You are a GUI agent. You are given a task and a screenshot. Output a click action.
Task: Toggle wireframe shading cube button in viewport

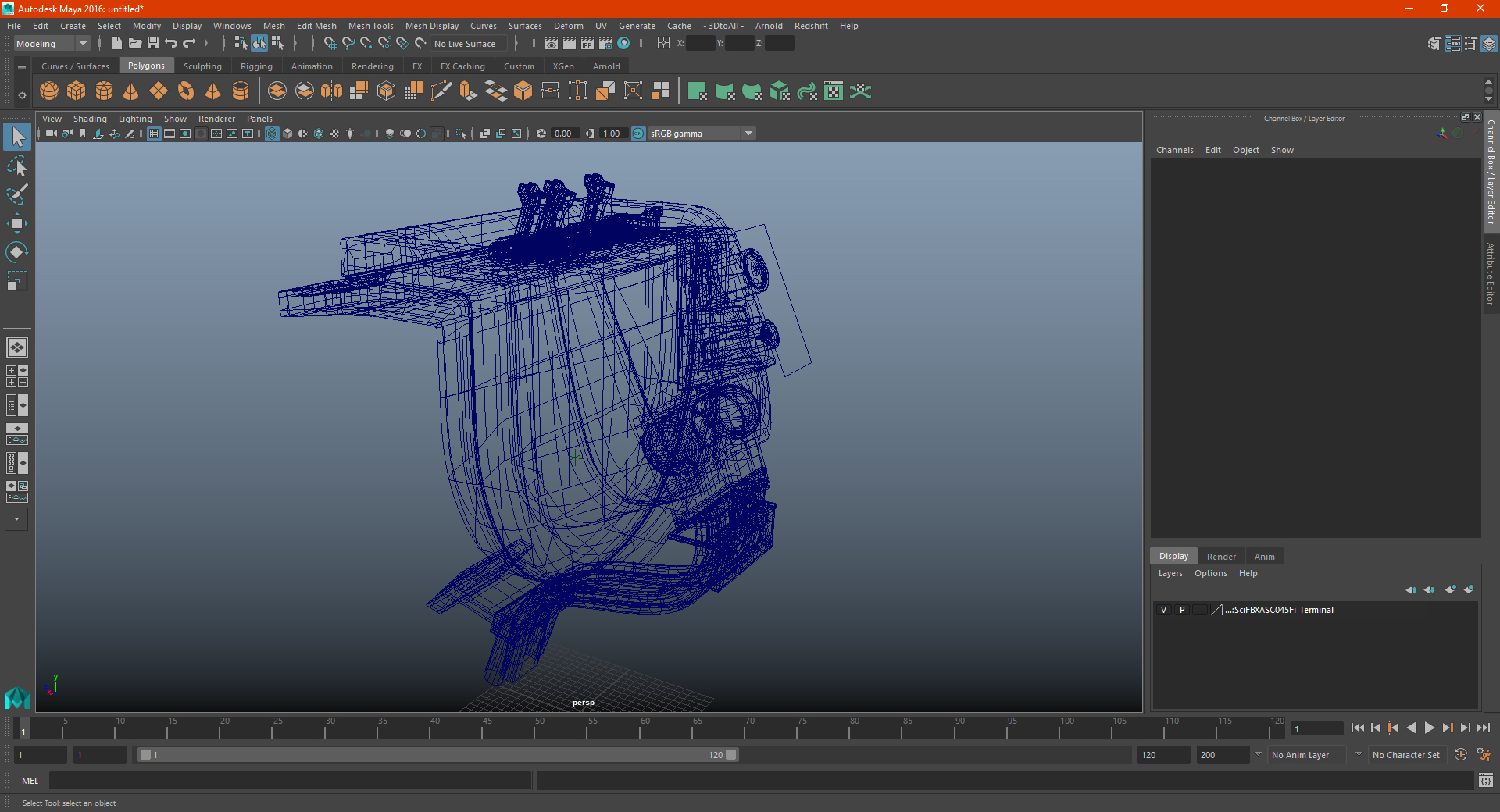[272, 134]
